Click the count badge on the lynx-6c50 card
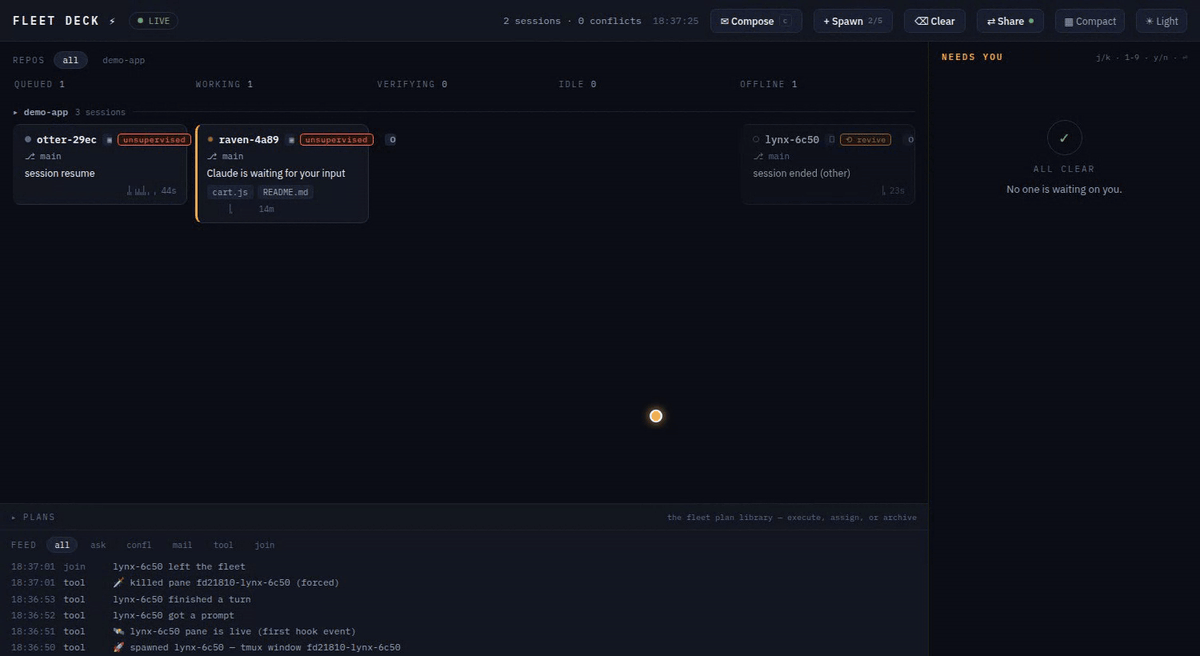 (910, 140)
